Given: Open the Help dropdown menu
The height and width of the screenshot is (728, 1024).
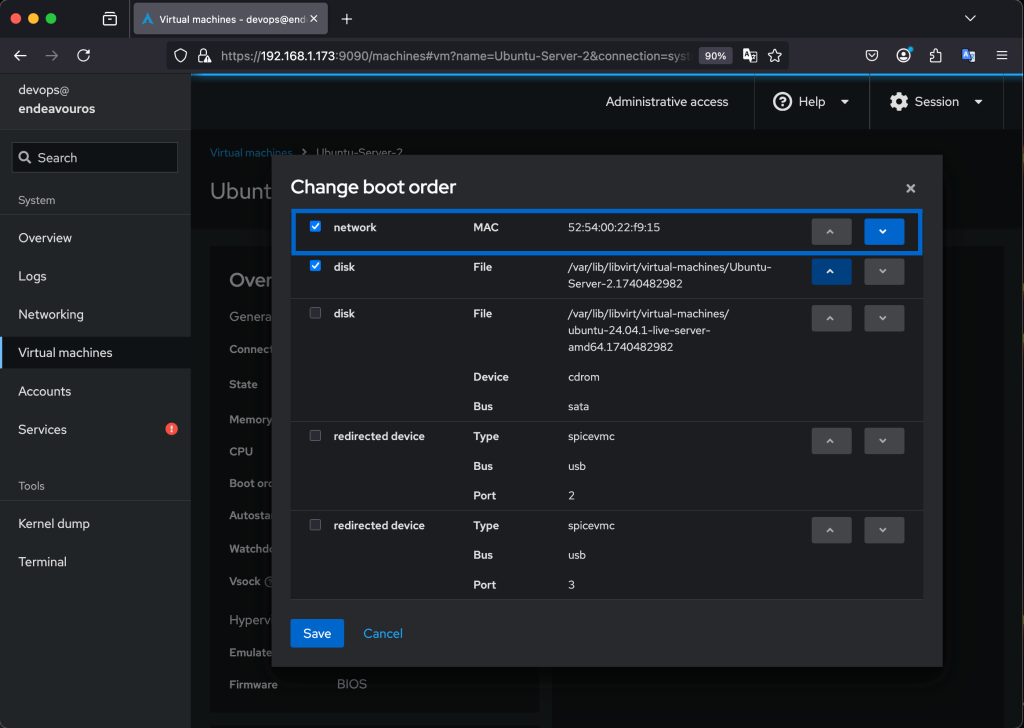Looking at the screenshot, I should (x=811, y=102).
